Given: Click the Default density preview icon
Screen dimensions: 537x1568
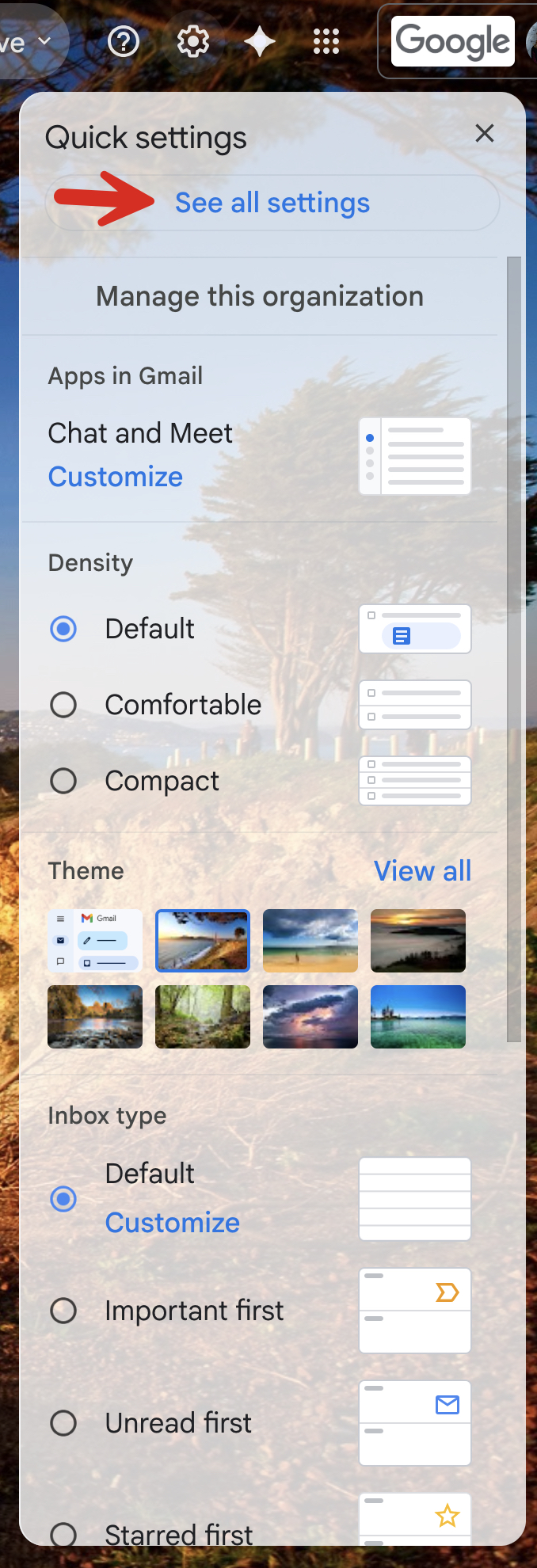Looking at the screenshot, I should (415, 629).
